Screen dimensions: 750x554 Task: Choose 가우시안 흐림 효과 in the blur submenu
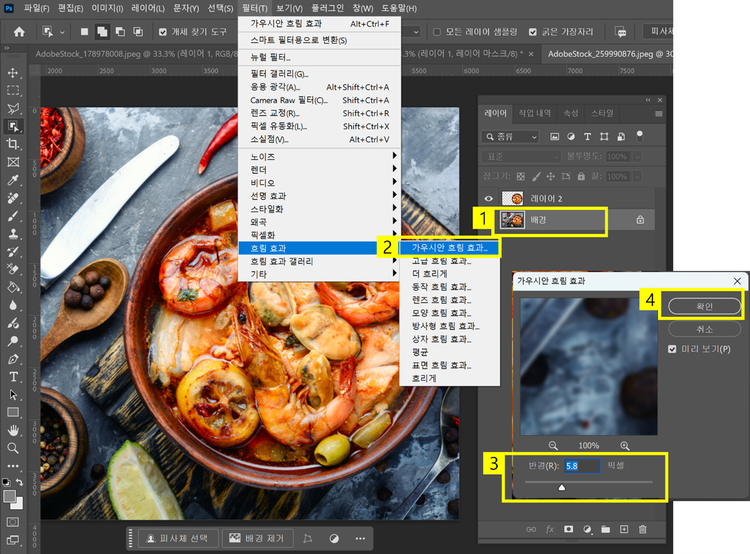pyautogui.click(x=450, y=248)
